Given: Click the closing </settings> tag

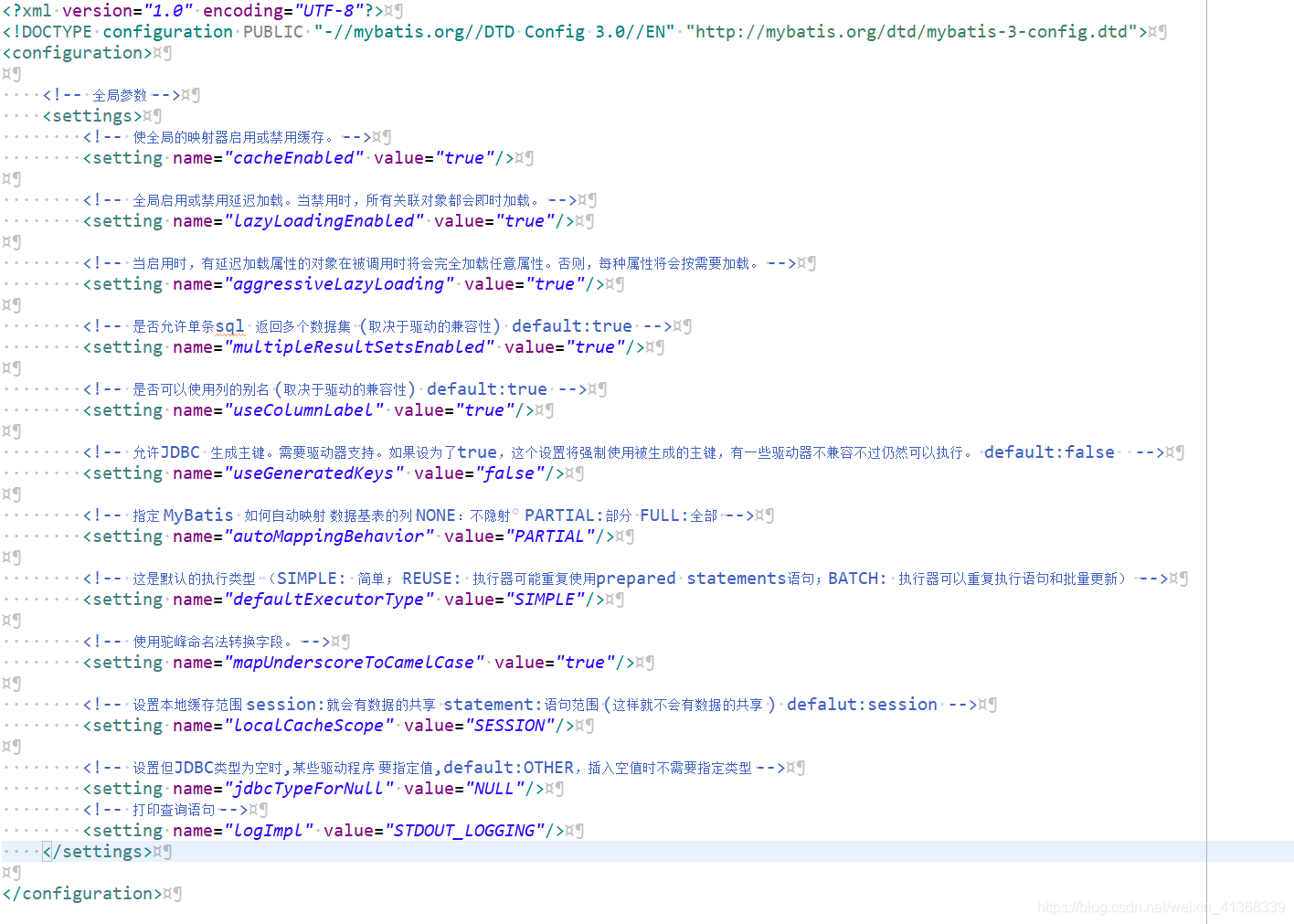Looking at the screenshot, I should (x=98, y=852).
